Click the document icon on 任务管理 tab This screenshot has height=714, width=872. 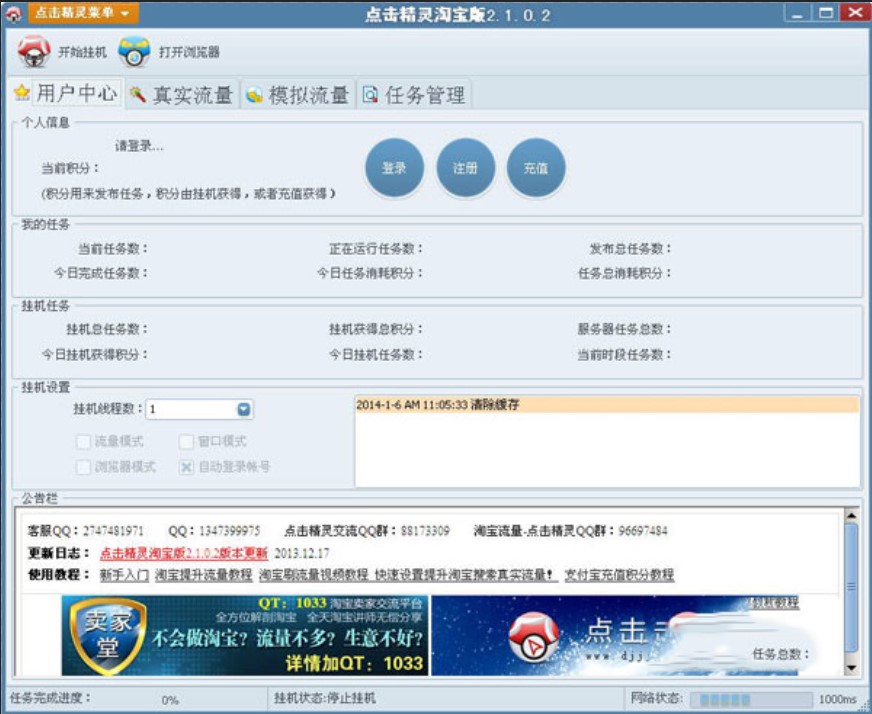pyautogui.click(x=370, y=95)
